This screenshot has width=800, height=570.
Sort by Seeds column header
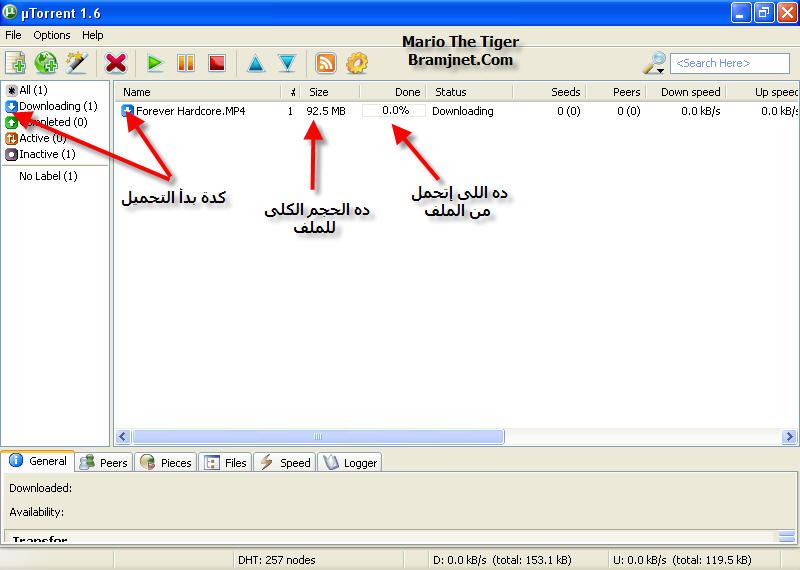549,92
